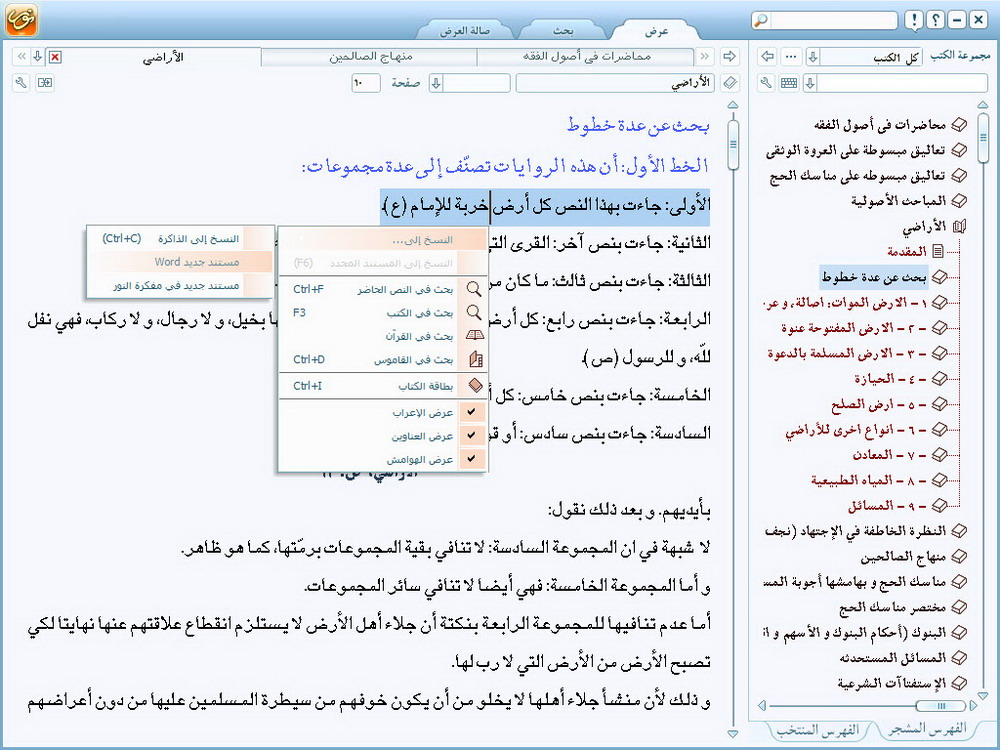Click the Noor application logo icon
The height and width of the screenshot is (750, 1000).
point(21,19)
